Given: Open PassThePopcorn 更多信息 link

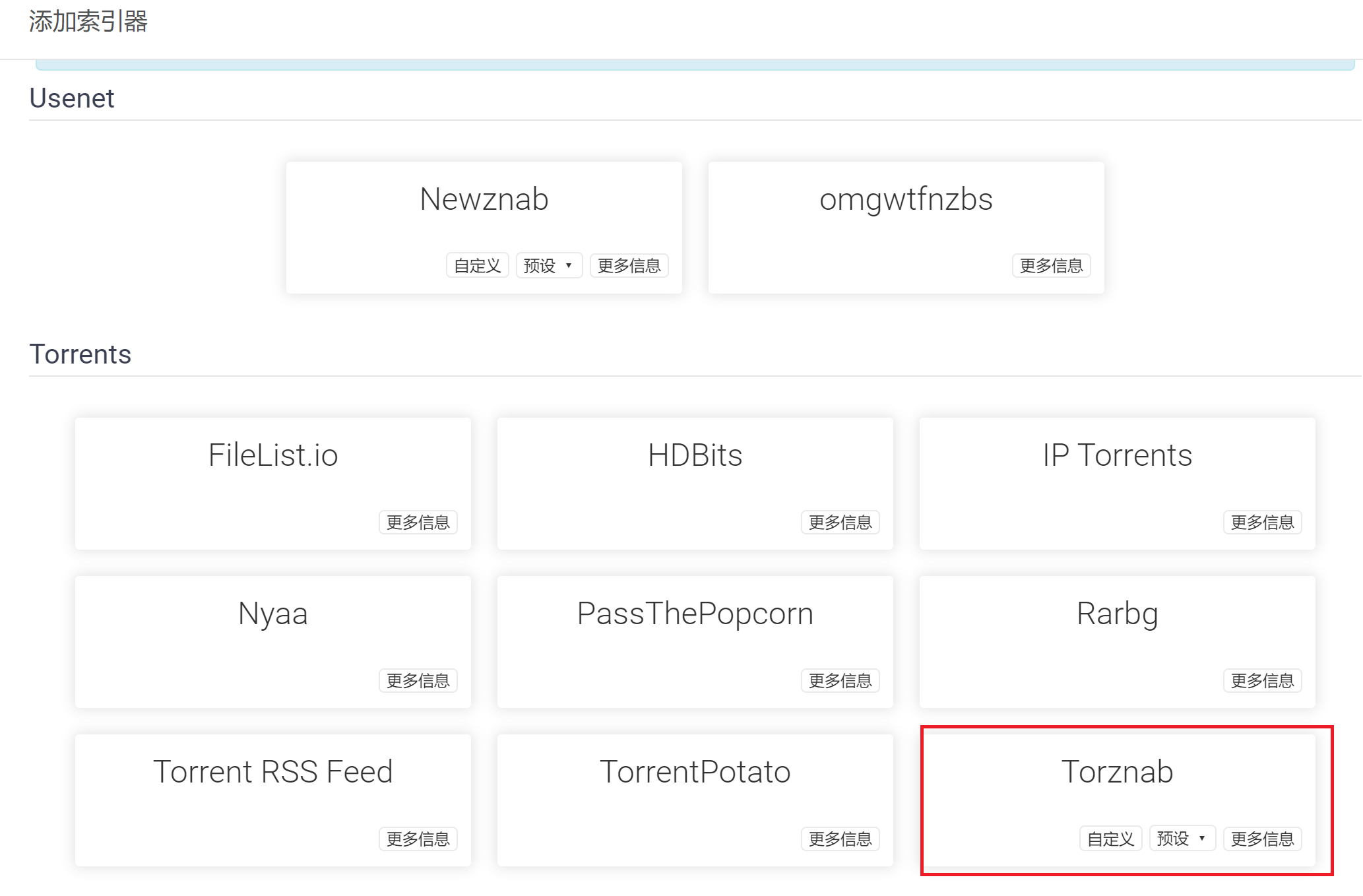Looking at the screenshot, I should coord(840,680).
